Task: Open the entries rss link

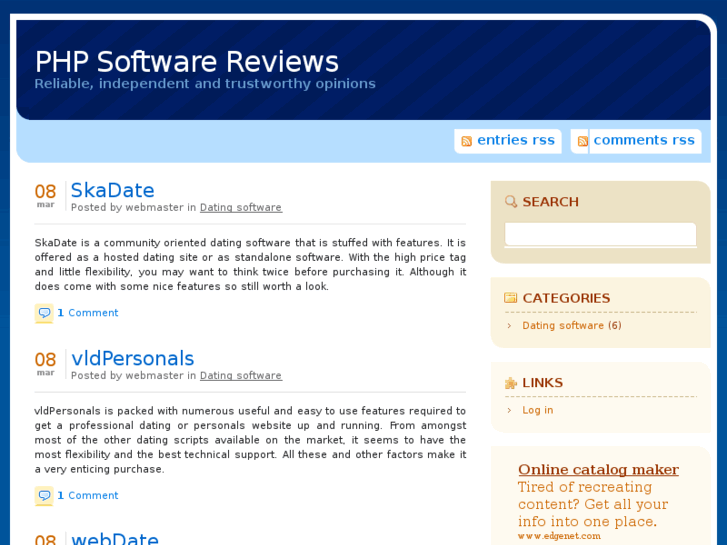Action: 516,140
